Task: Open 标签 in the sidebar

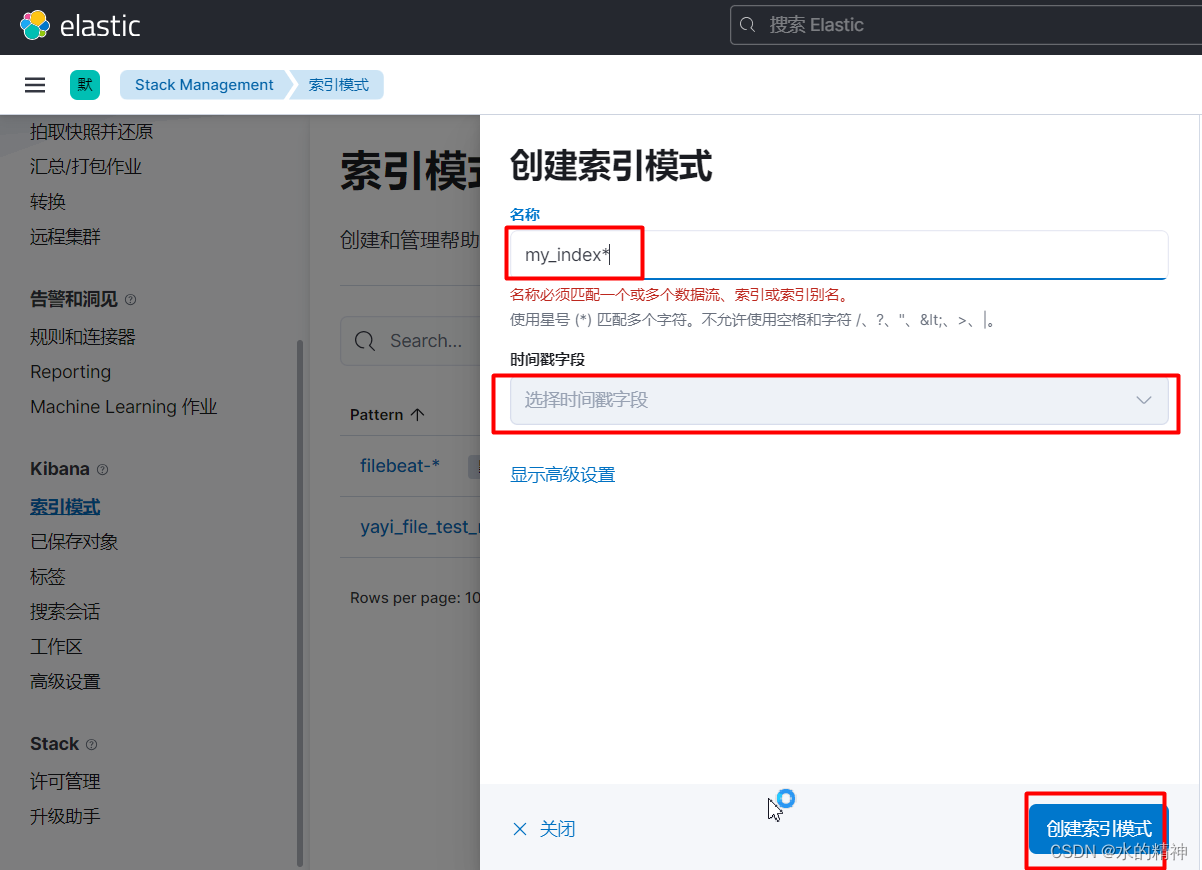Action: click(x=48, y=577)
